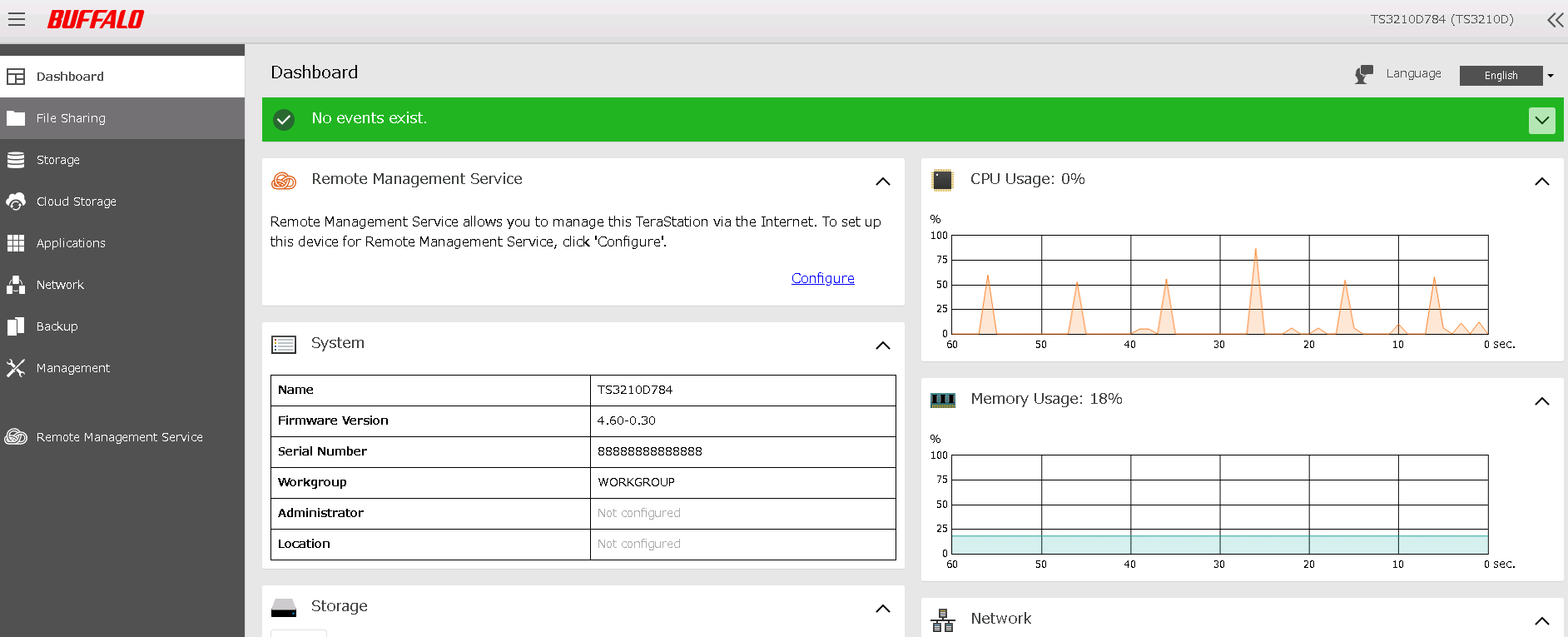Collapse the System panel

883,346
